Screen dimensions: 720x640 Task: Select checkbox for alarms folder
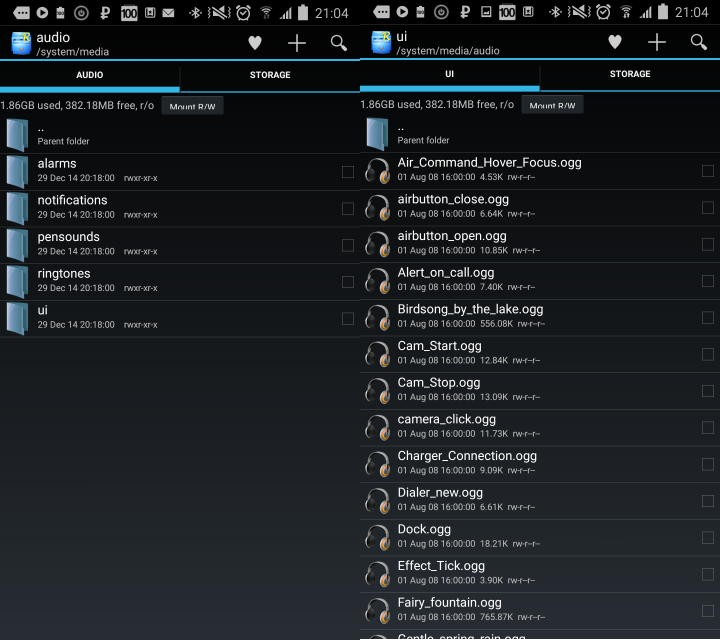click(x=348, y=172)
